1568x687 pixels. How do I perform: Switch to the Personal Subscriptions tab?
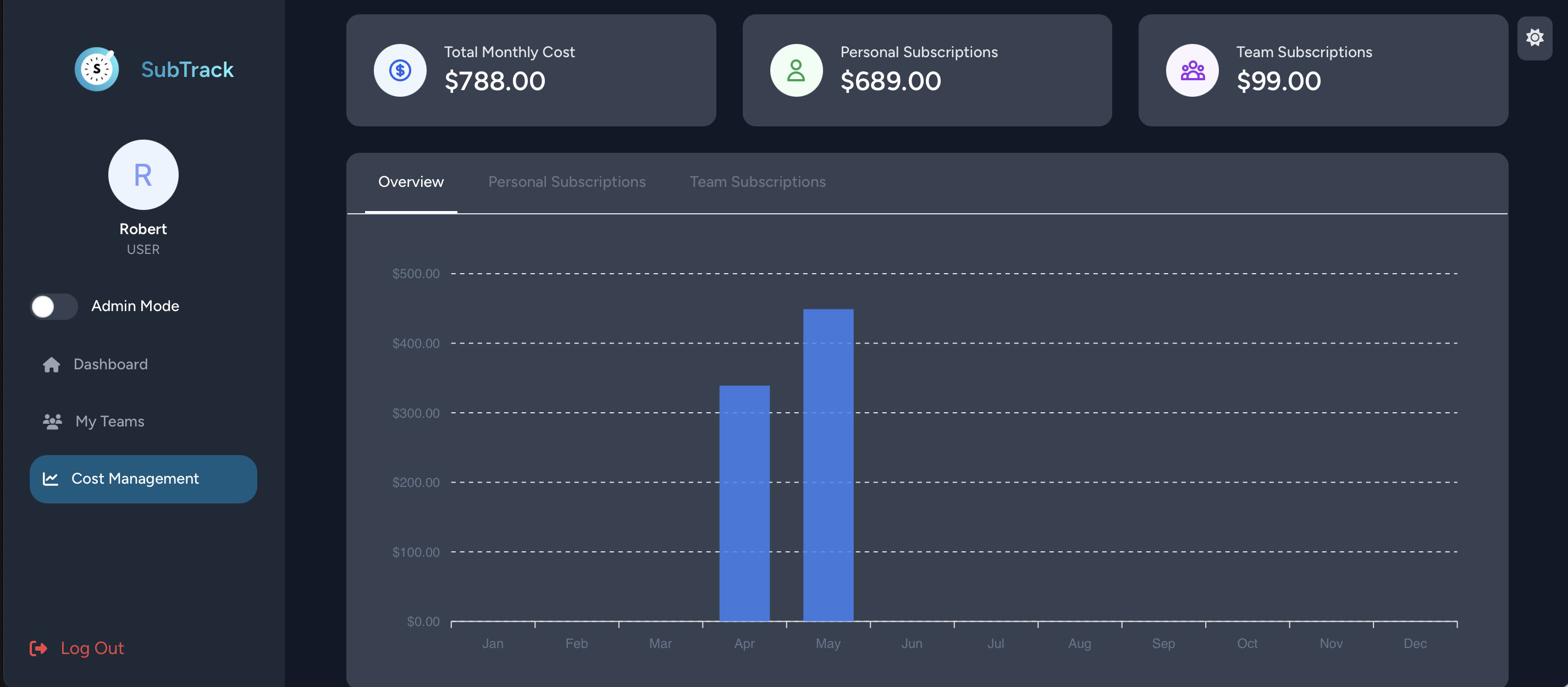tap(566, 182)
